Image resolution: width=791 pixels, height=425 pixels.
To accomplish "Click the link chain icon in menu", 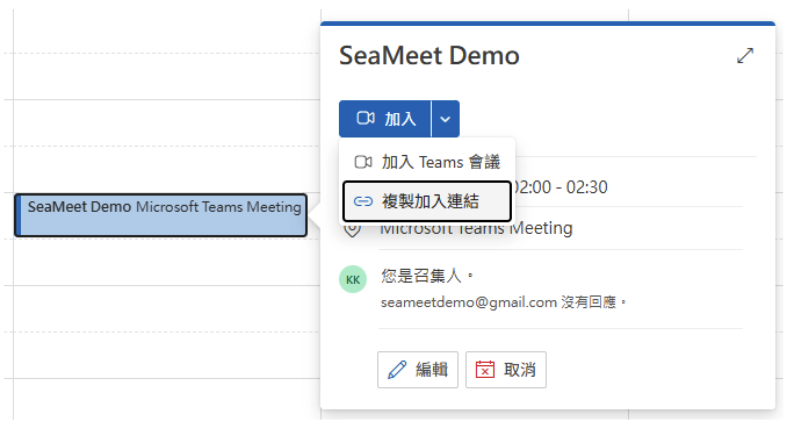I will pyautogui.click(x=363, y=202).
